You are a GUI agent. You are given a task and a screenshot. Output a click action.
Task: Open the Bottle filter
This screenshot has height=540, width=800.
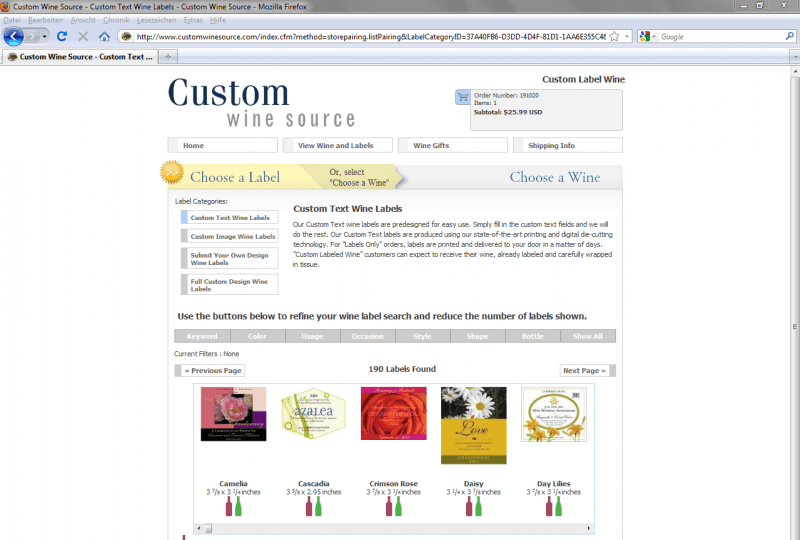pyautogui.click(x=533, y=336)
